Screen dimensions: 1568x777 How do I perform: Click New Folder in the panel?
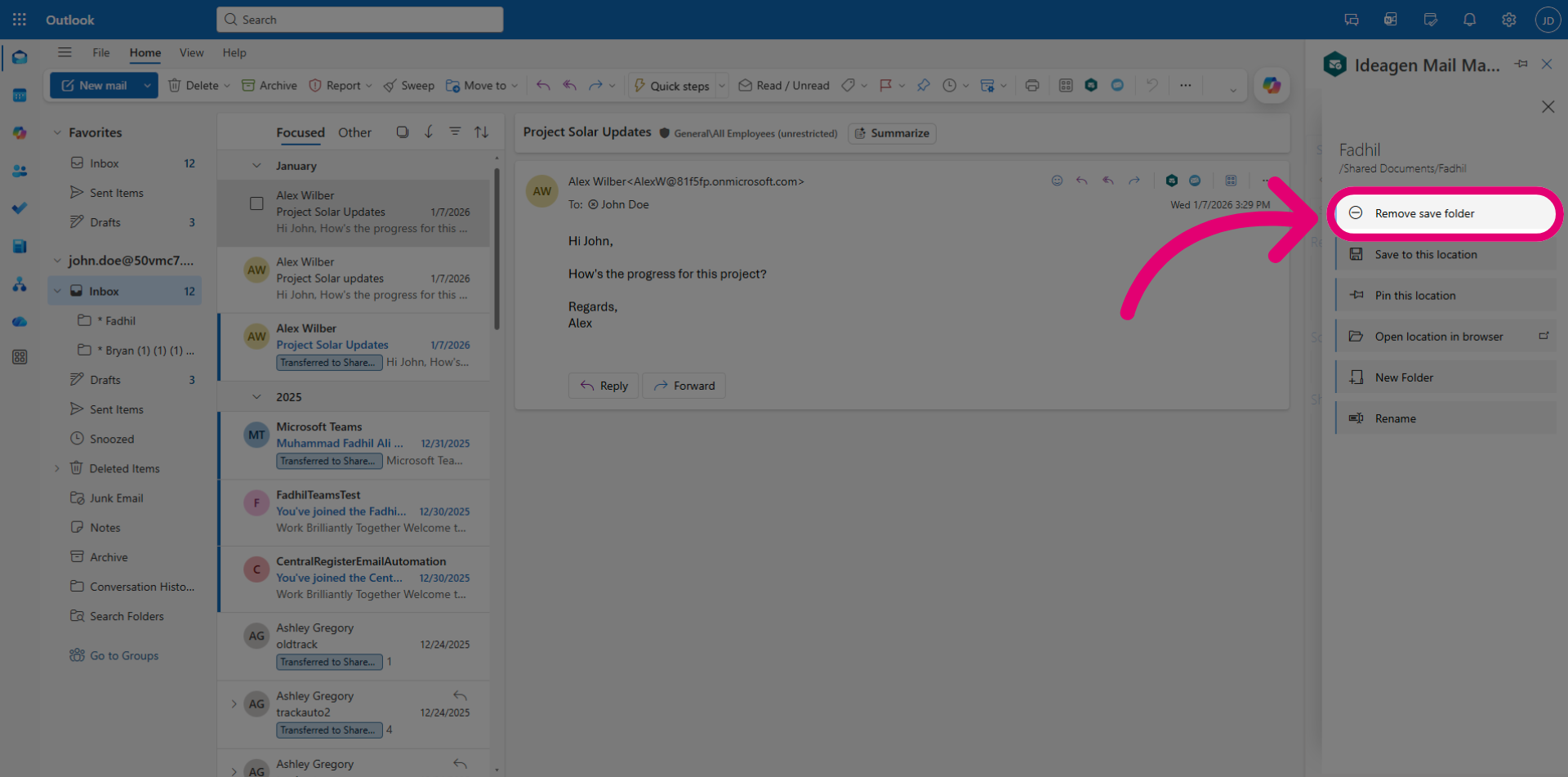click(1445, 377)
